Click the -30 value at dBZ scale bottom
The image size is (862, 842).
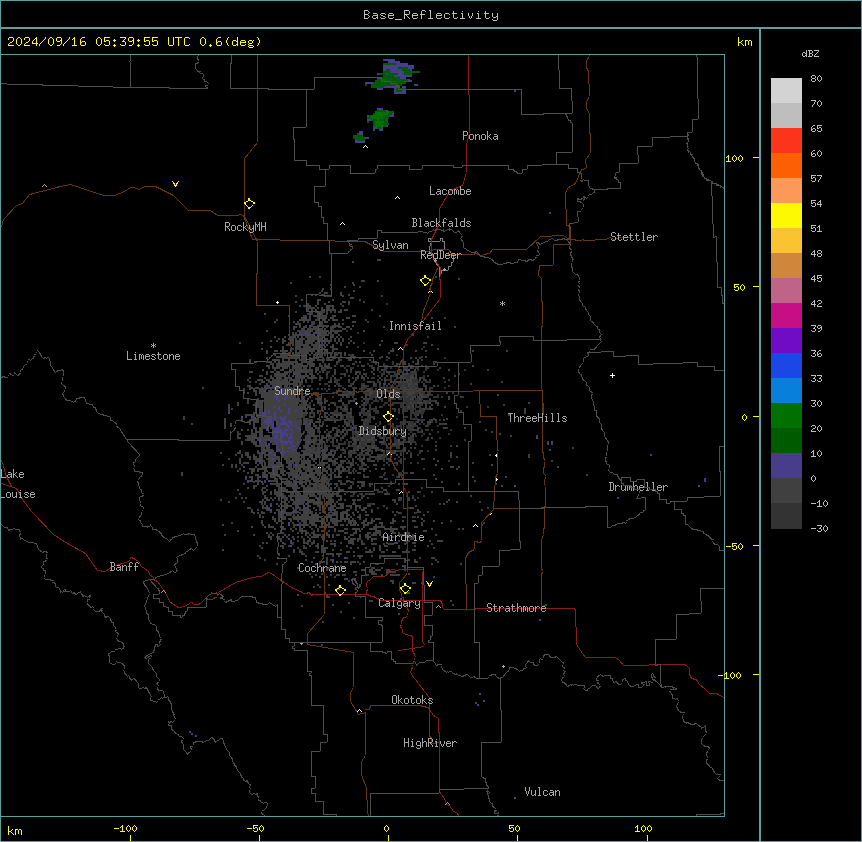pos(819,528)
